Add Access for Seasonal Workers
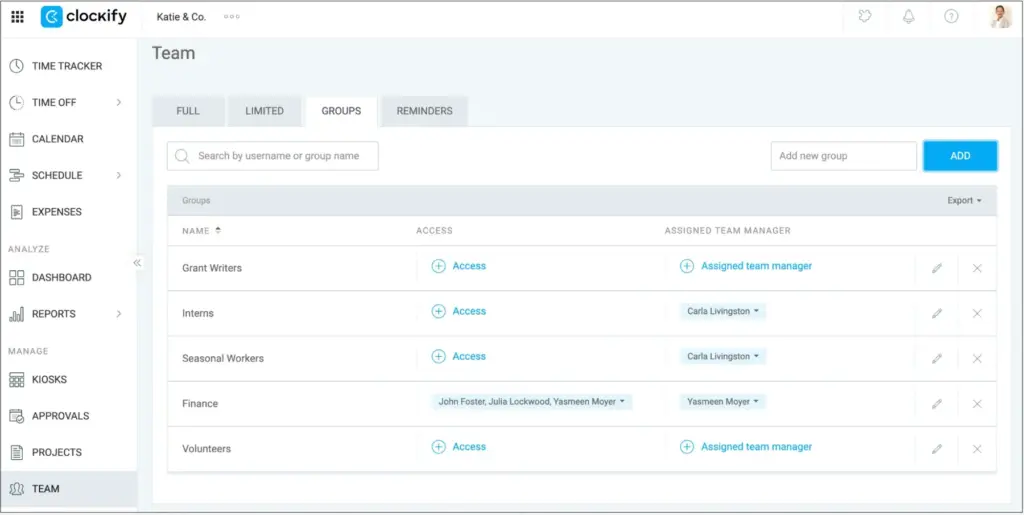 pyautogui.click(x=459, y=356)
